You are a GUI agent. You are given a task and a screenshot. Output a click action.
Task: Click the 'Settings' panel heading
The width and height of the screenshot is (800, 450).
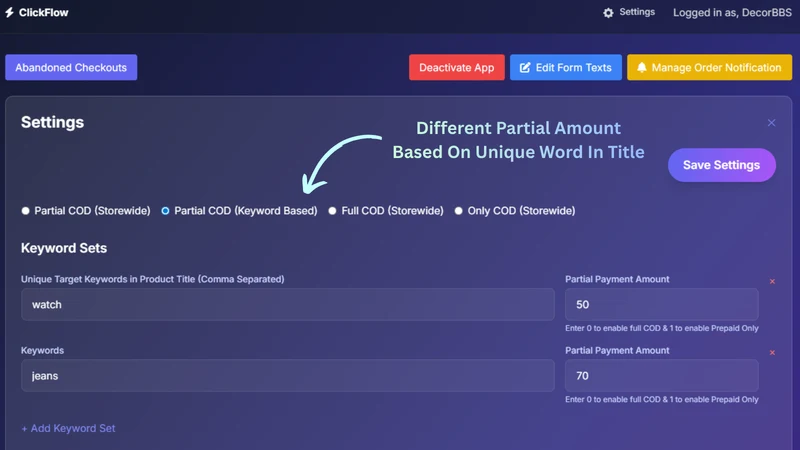coord(52,122)
